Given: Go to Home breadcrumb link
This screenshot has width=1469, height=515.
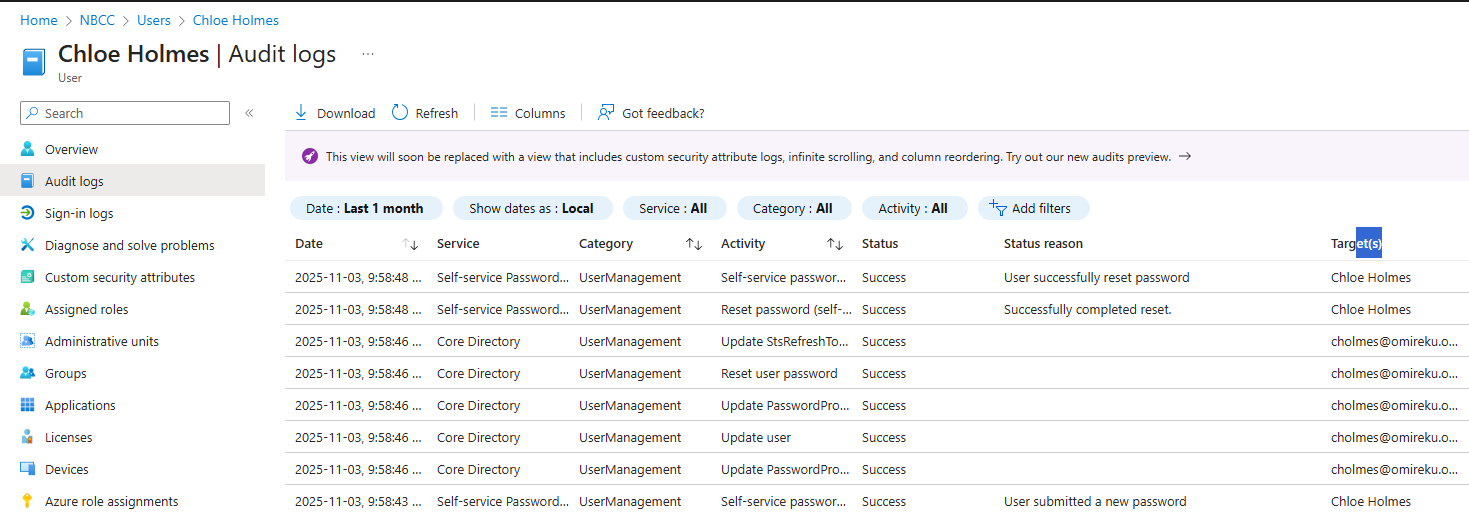Looking at the screenshot, I should coord(39,20).
